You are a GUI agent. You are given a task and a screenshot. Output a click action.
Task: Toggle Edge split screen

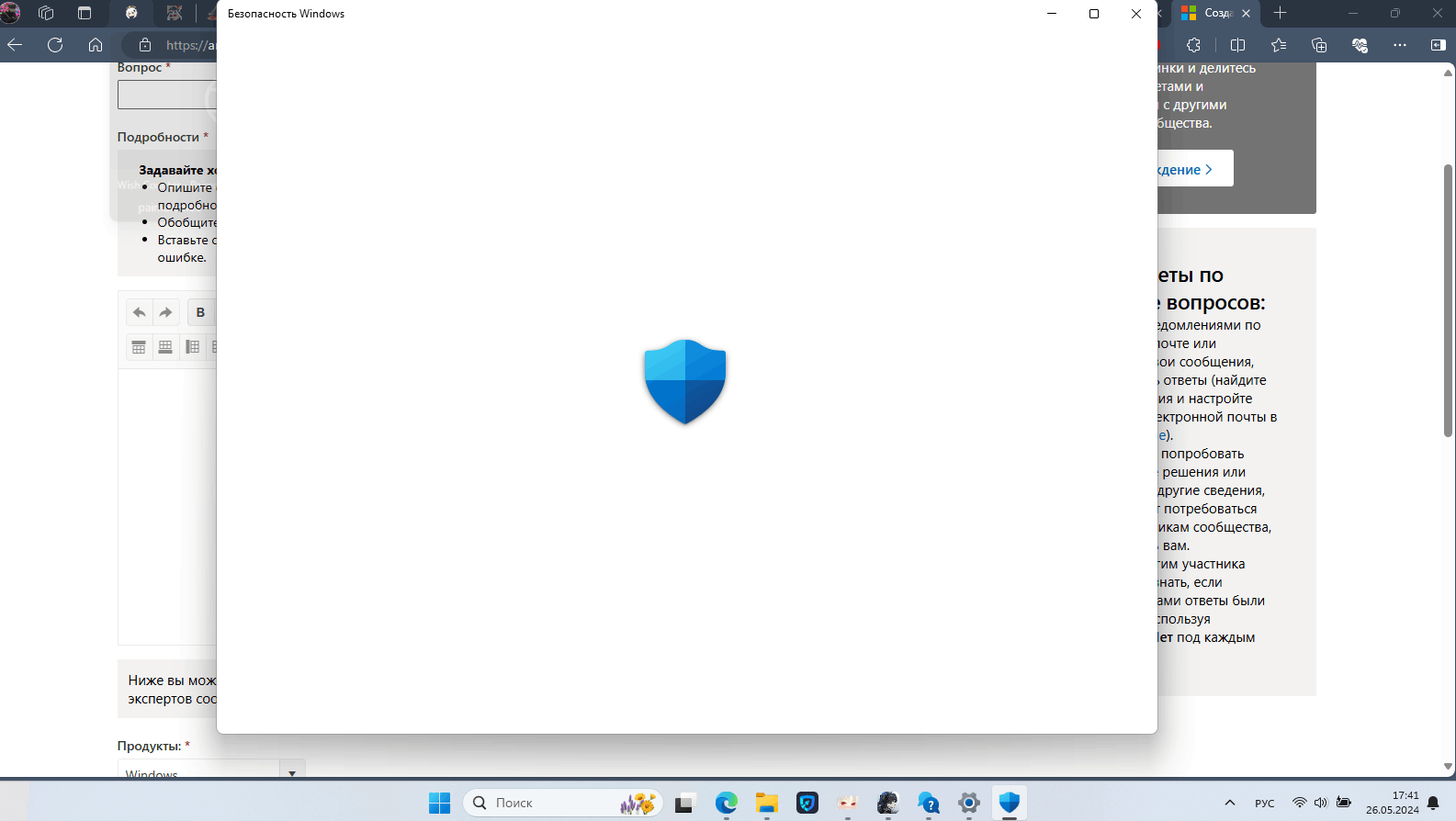(1237, 45)
